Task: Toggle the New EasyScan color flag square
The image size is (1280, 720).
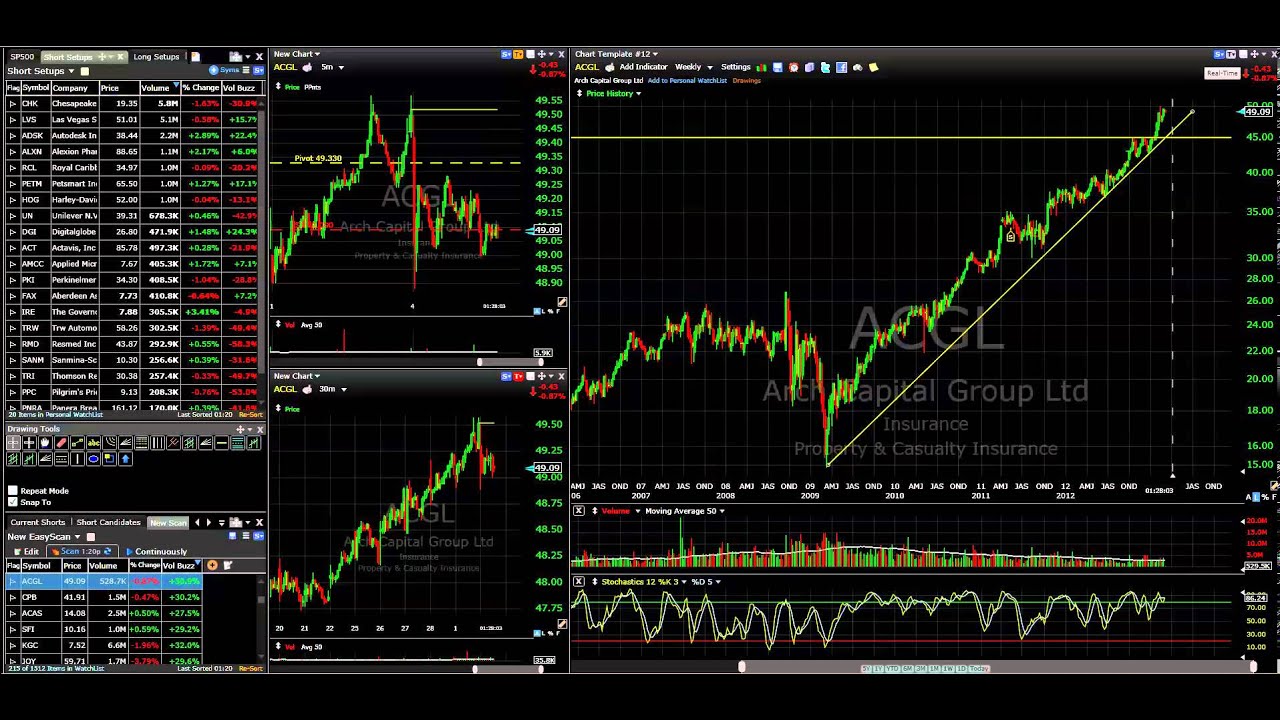Action: point(91,537)
